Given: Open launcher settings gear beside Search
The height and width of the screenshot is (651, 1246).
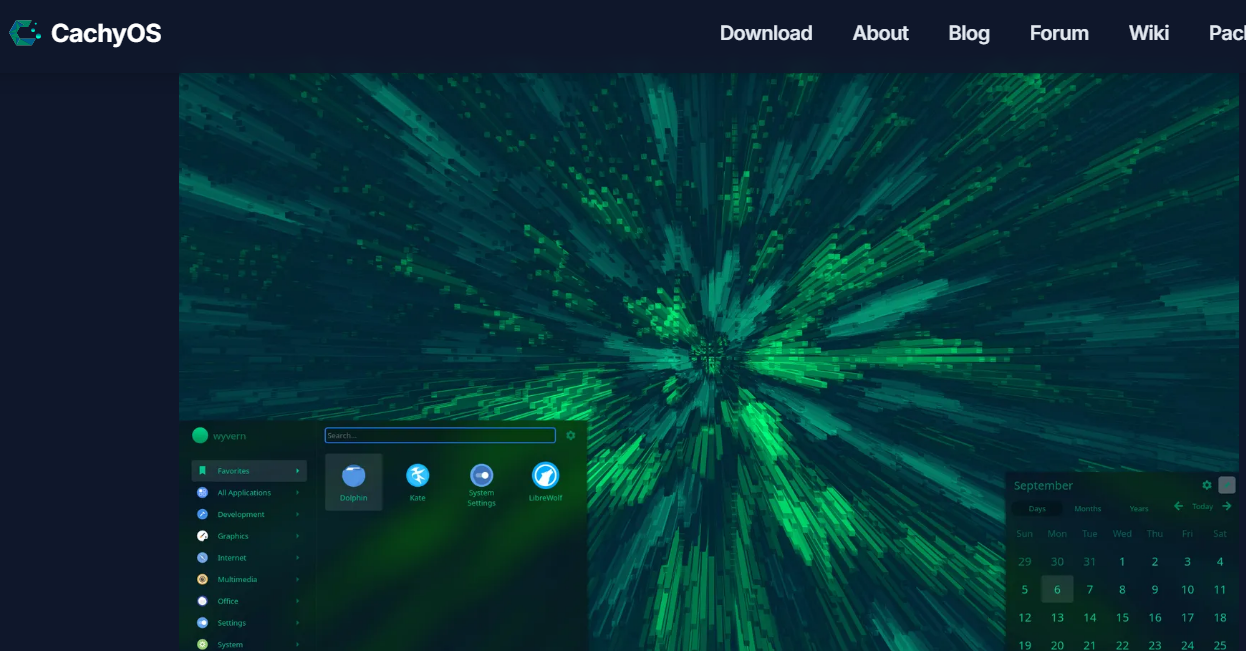Looking at the screenshot, I should [571, 435].
